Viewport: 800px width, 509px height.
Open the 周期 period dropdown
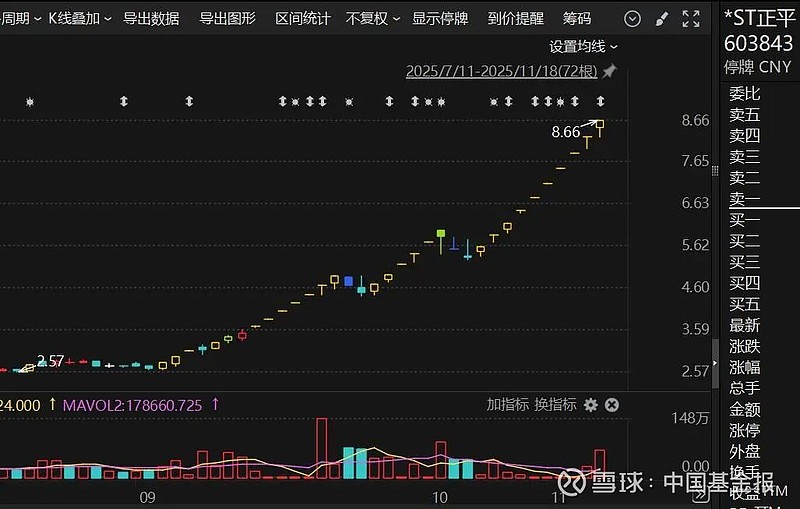click(20, 19)
